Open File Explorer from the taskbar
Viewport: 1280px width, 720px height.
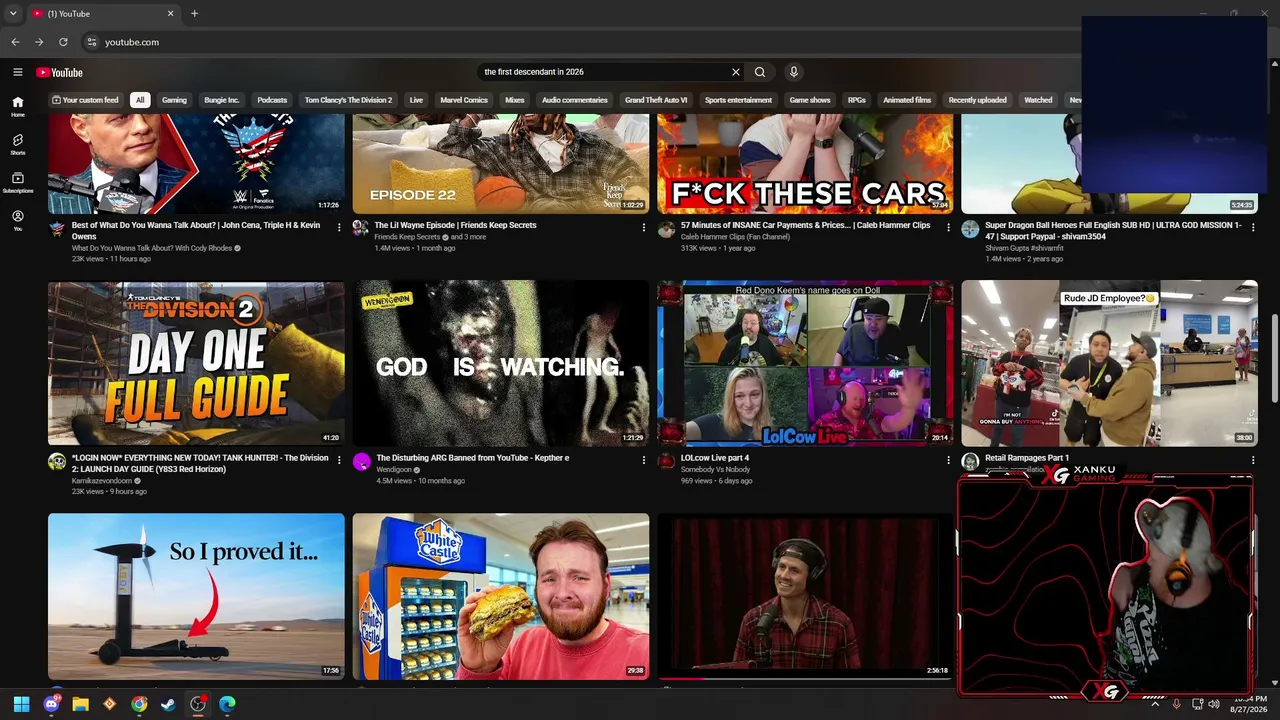80,704
